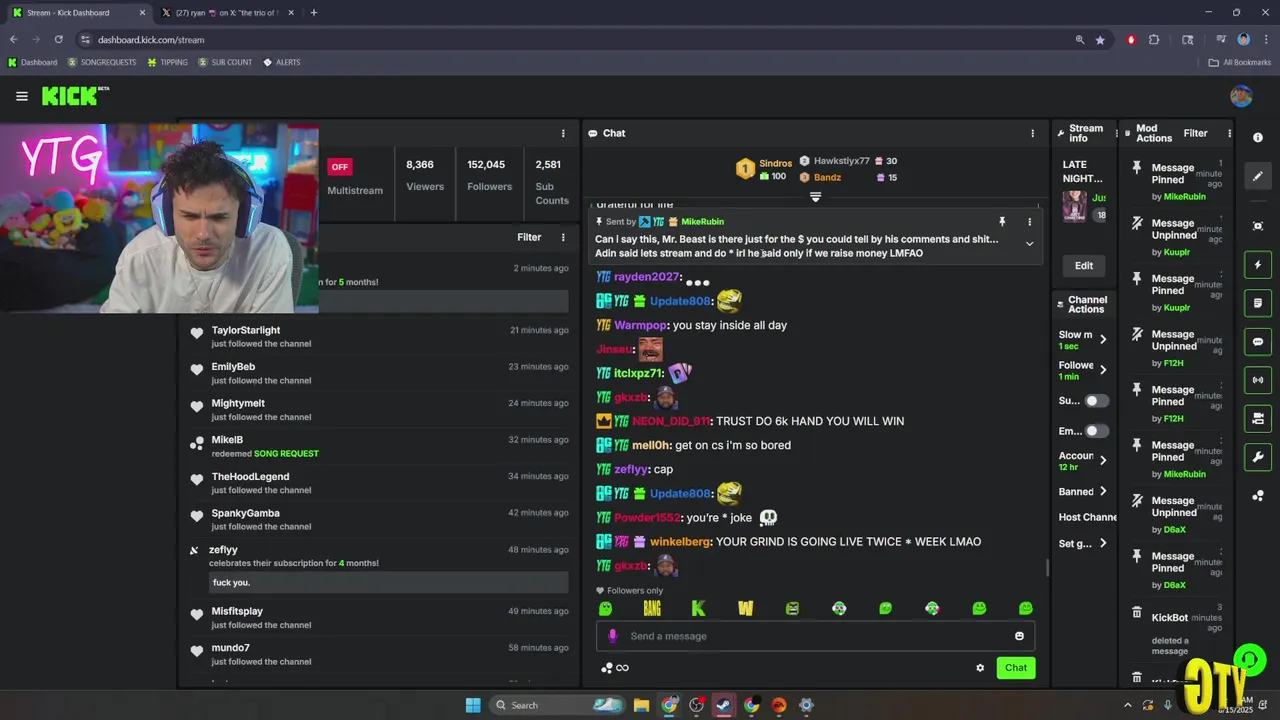
Task: Click the taskbar Search box
Action: pyautogui.click(x=557, y=705)
